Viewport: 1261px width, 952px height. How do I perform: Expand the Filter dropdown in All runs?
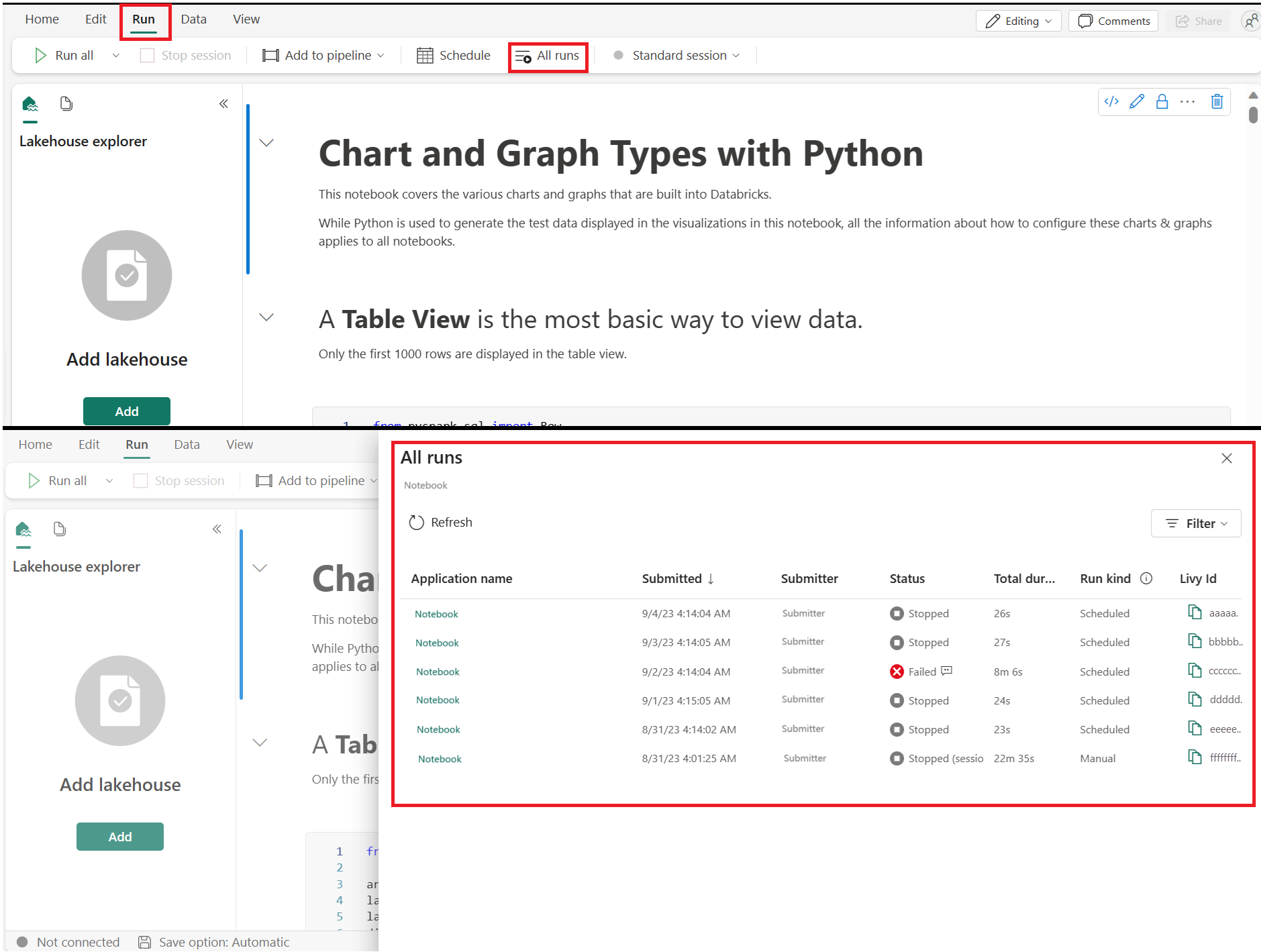tap(1196, 523)
